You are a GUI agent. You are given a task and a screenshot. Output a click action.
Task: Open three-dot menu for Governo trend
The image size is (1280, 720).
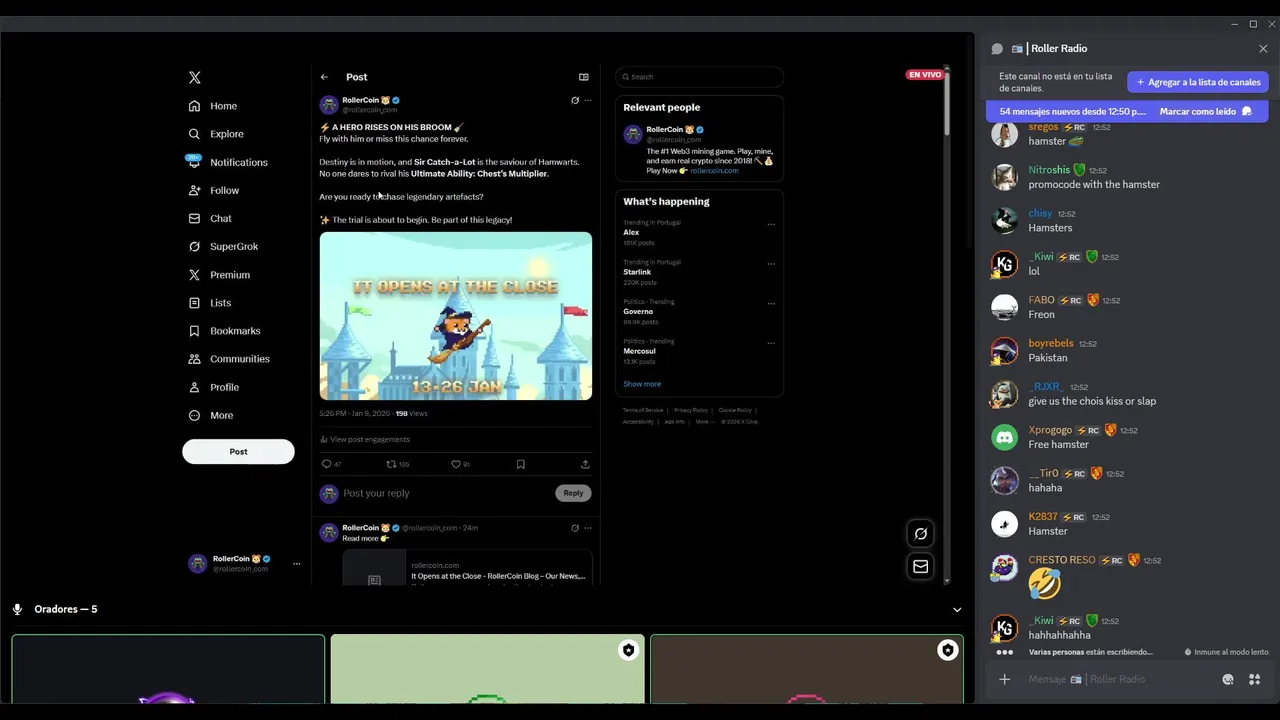pyautogui.click(x=771, y=303)
